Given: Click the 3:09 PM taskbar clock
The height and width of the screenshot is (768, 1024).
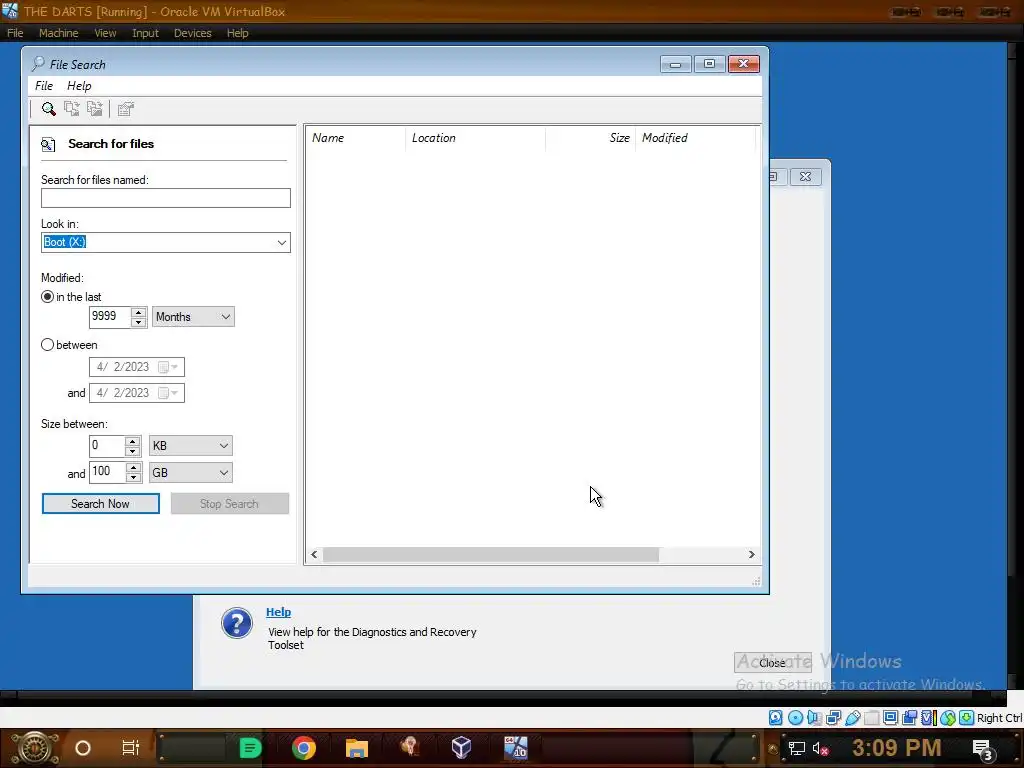Looking at the screenshot, I should (x=897, y=748).
